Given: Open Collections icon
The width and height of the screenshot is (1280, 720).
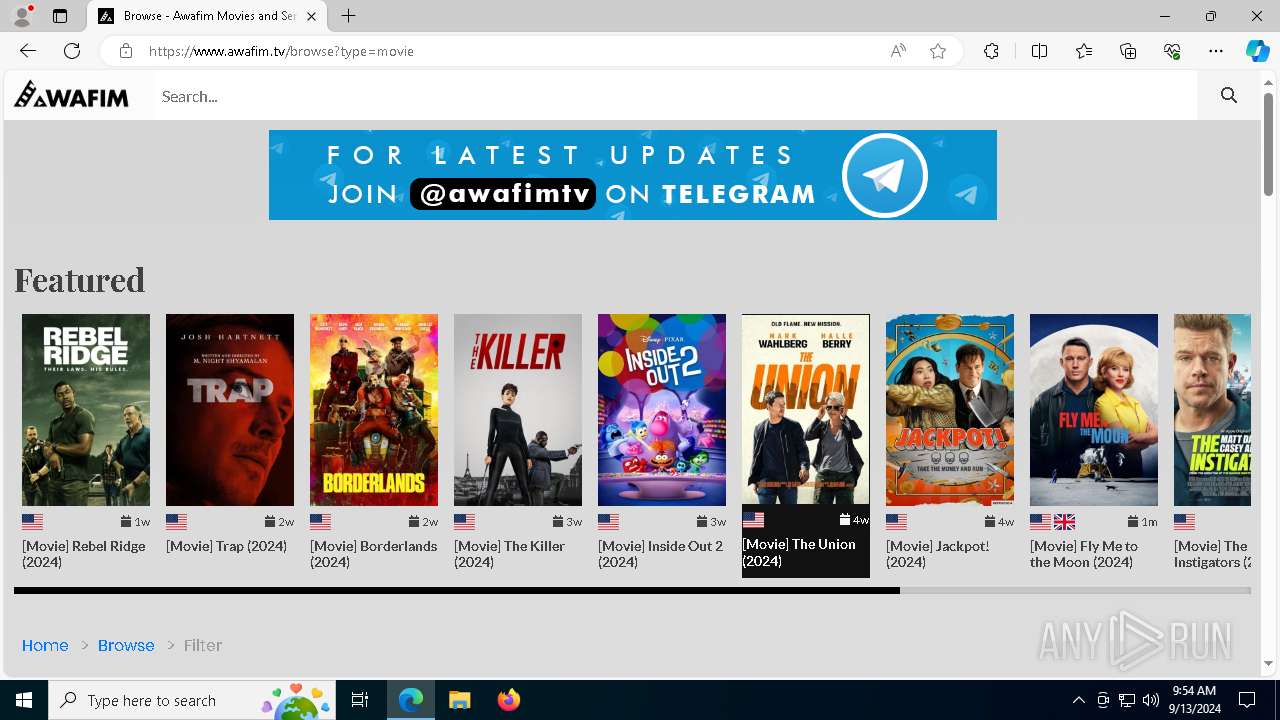Looking at the screenshot, I should [x=1128, y=51].
